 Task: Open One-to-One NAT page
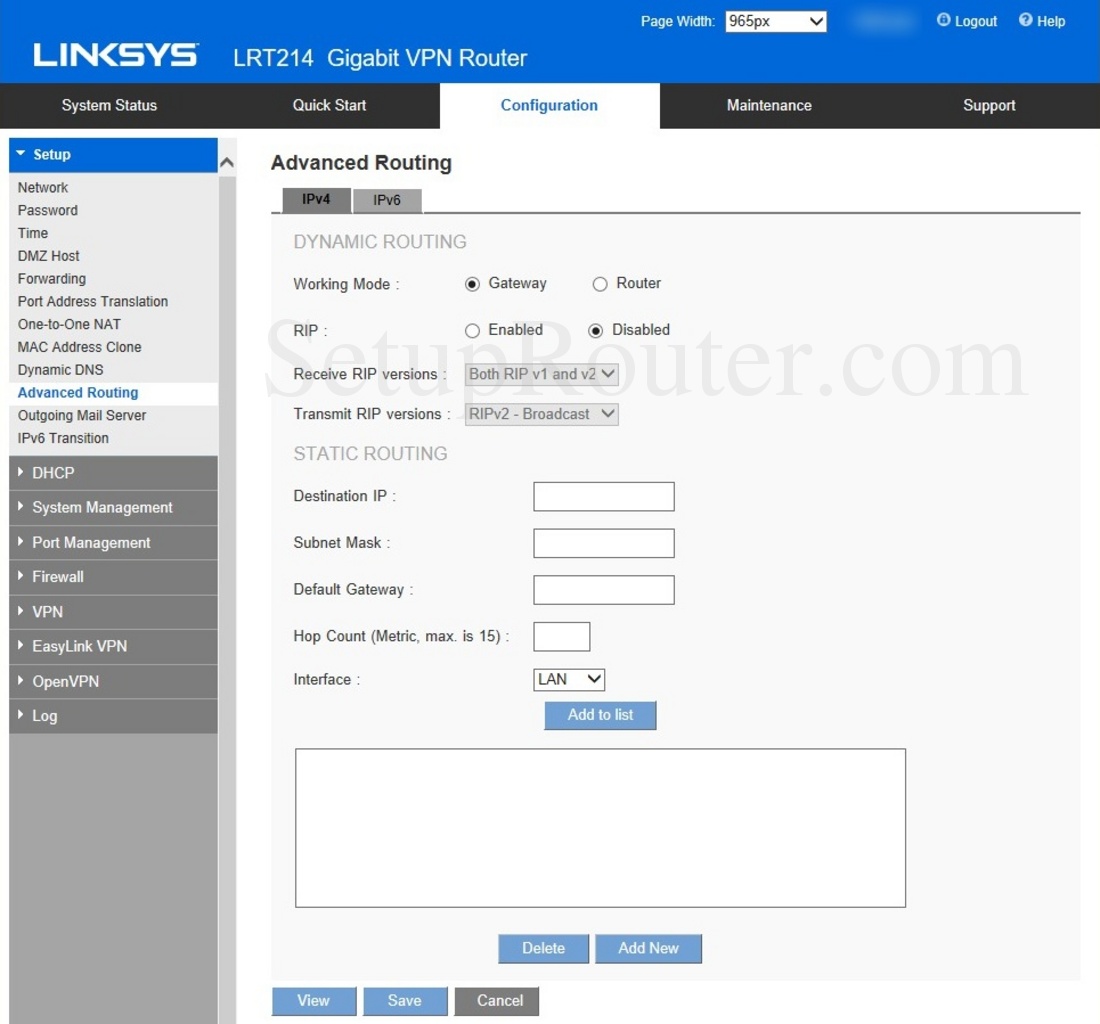69,325
